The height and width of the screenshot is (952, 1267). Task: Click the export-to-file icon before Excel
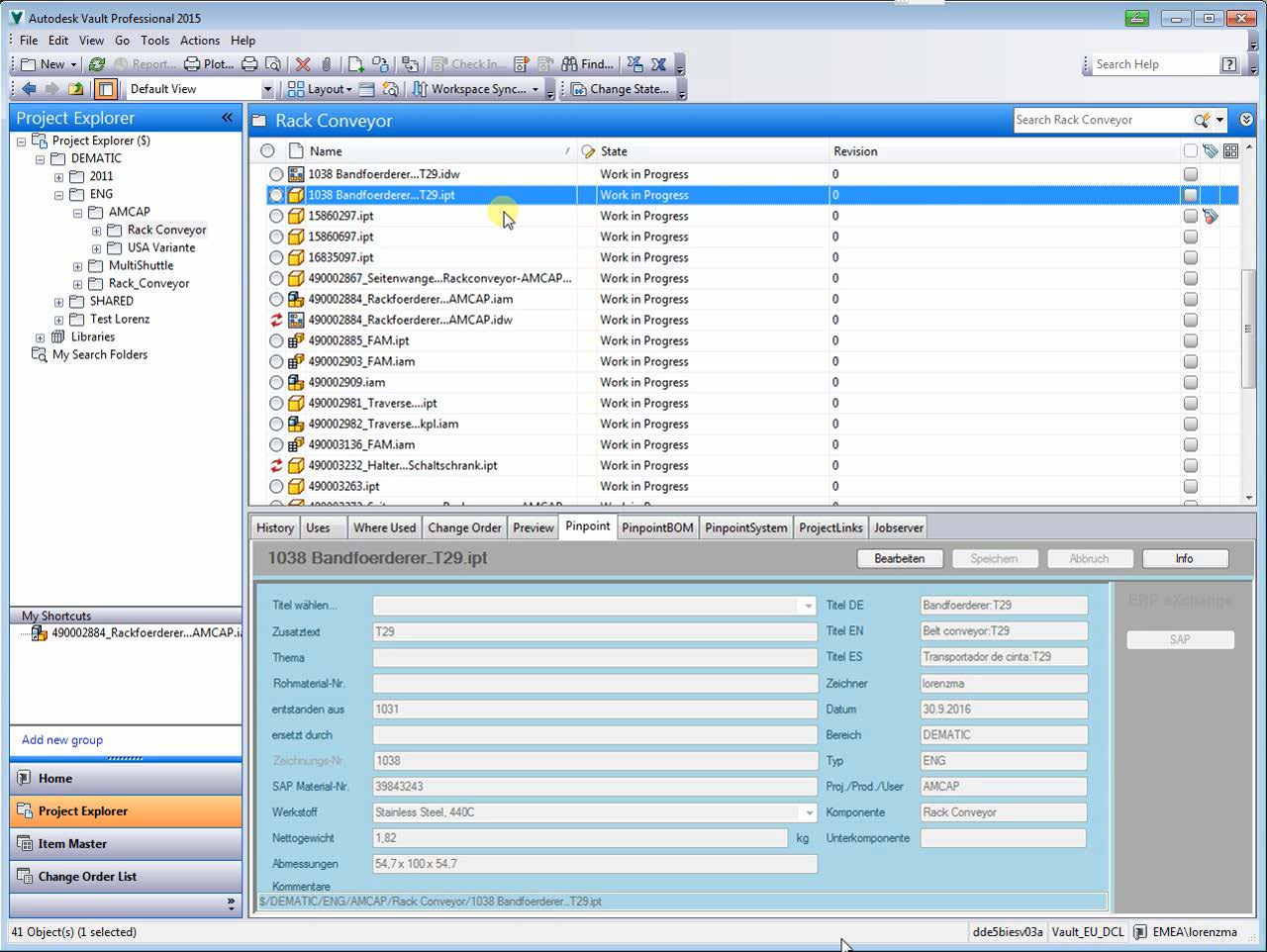[634, 64]
